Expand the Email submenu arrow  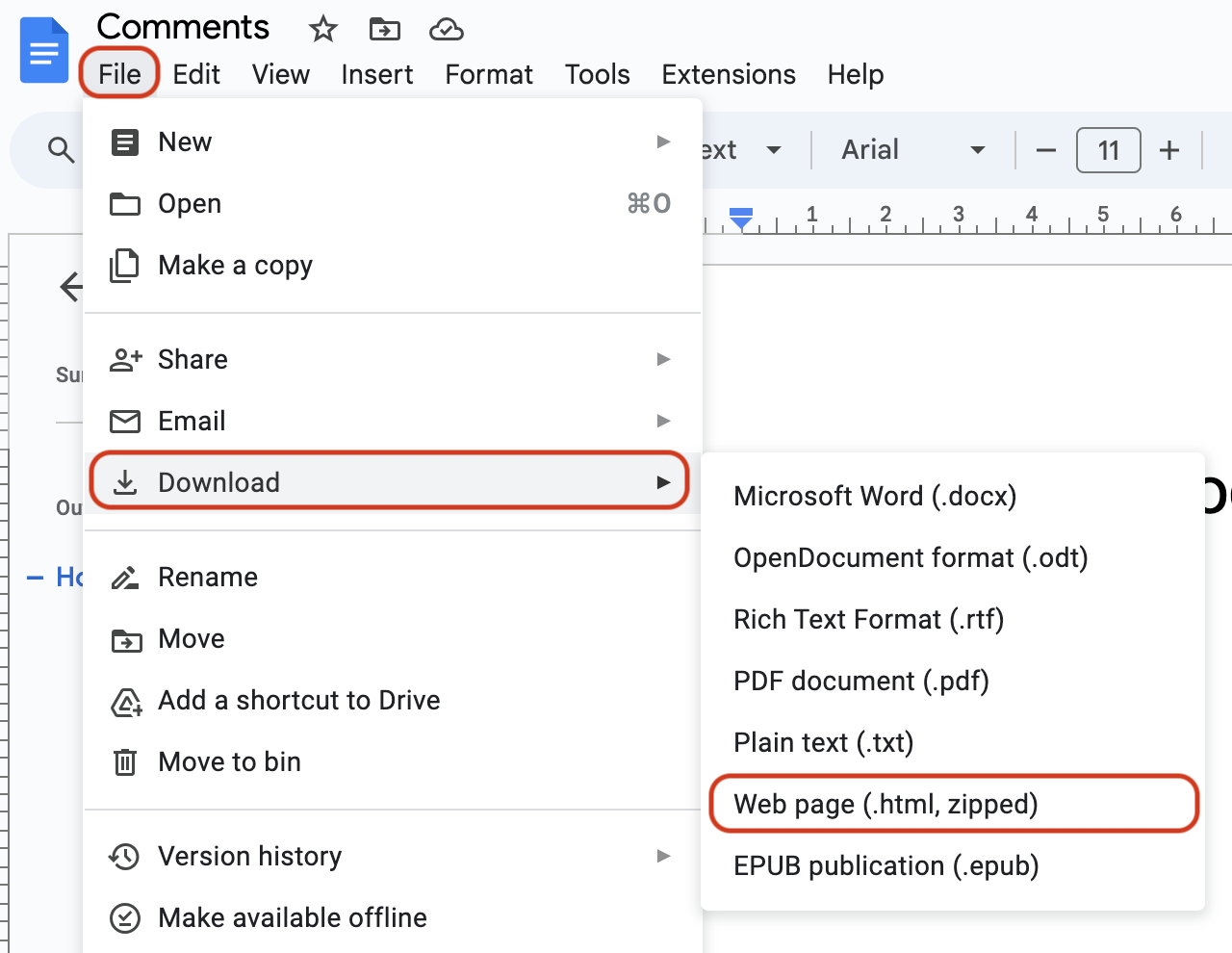click(x=663, y=422)
